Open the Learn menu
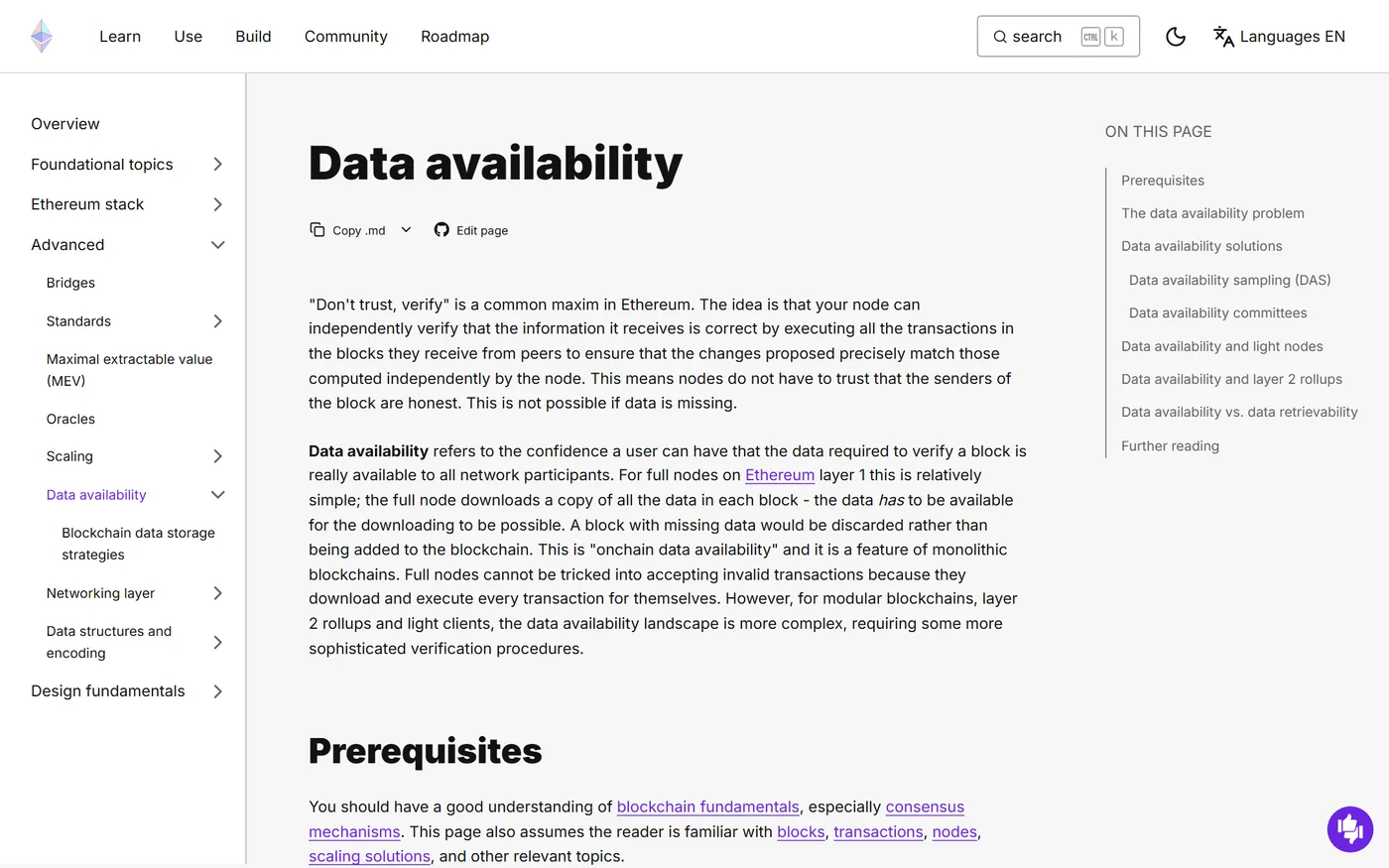This screenshot has height=868, width=1389. pyautogui.click(x=120, y=37)
